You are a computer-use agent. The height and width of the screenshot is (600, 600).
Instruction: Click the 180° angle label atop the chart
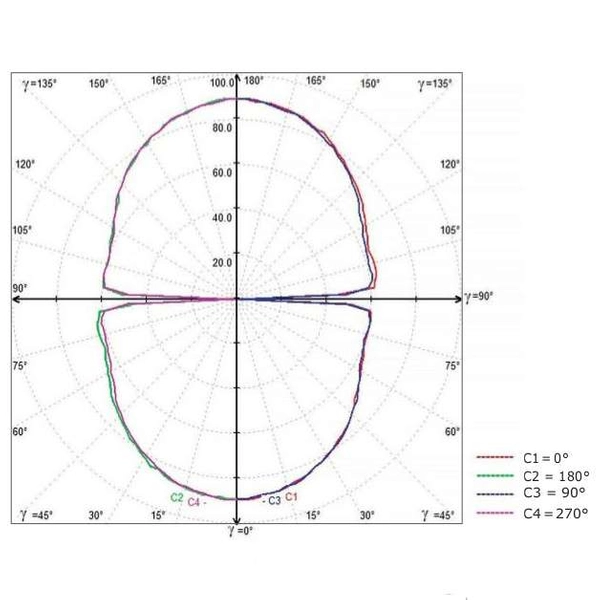click(253, 82)
